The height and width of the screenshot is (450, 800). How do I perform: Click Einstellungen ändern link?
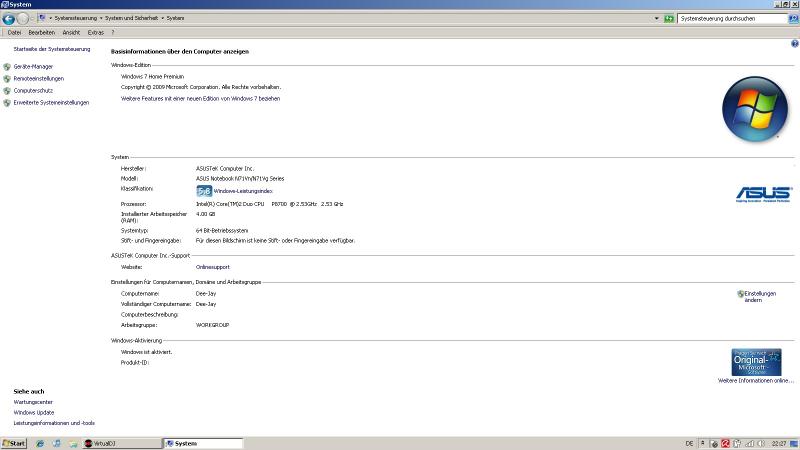[x=760, y=297]
